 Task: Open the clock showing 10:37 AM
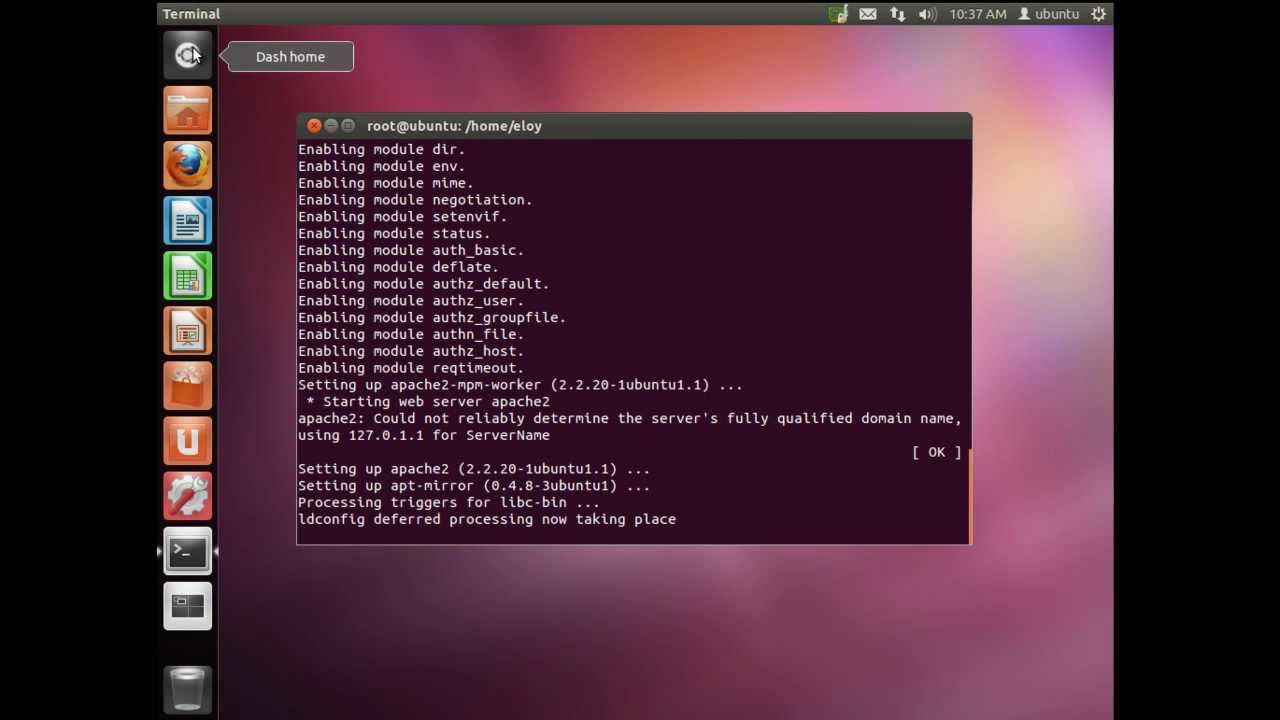978,14
